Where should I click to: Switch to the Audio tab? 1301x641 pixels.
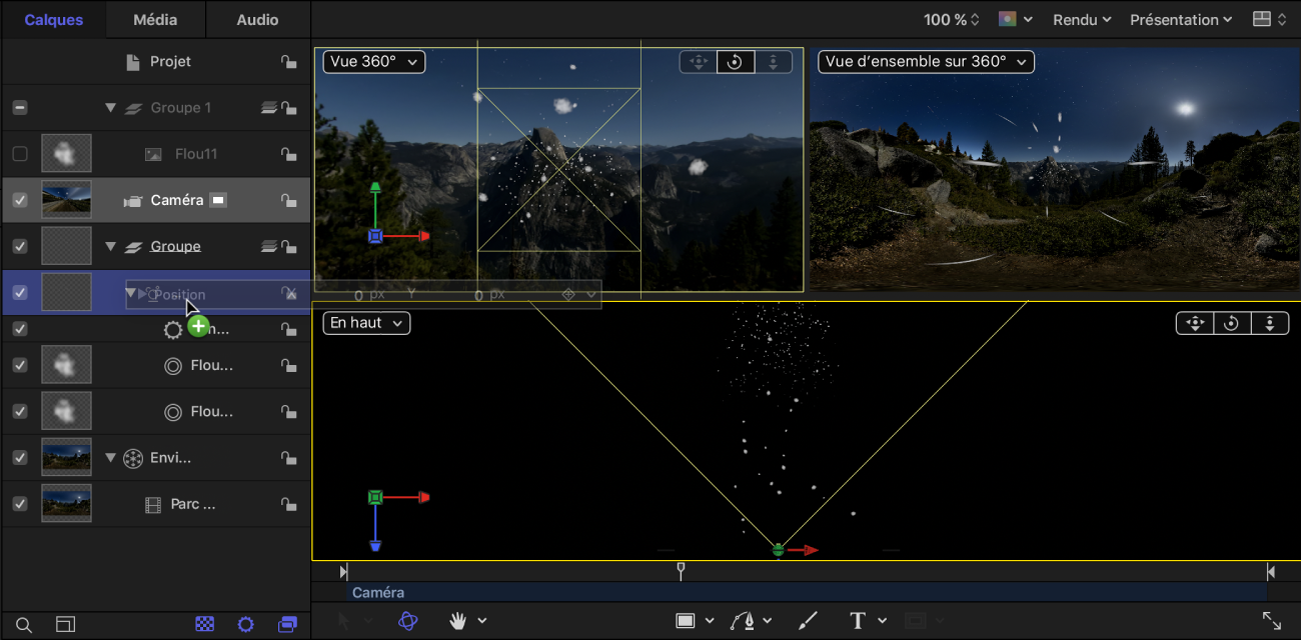(x=258, y=20)
